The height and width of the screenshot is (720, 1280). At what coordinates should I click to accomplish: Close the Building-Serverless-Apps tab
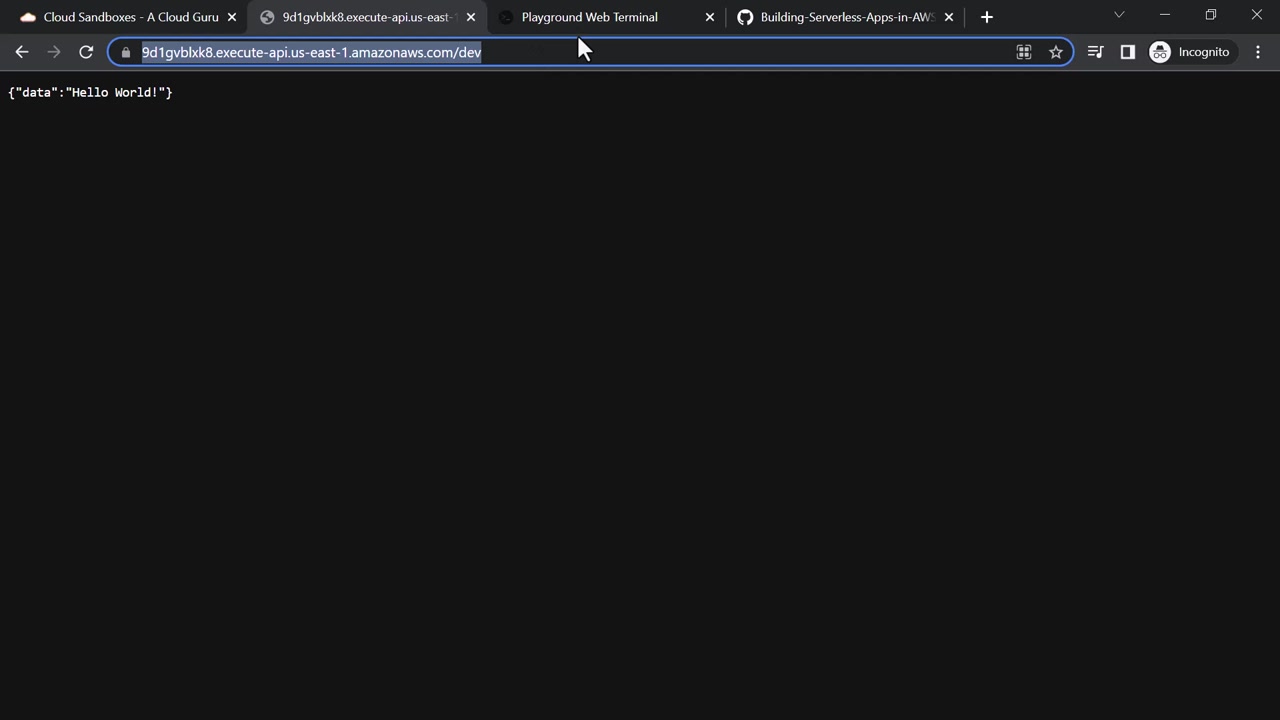pyautogui.click(x=949, y=17)
